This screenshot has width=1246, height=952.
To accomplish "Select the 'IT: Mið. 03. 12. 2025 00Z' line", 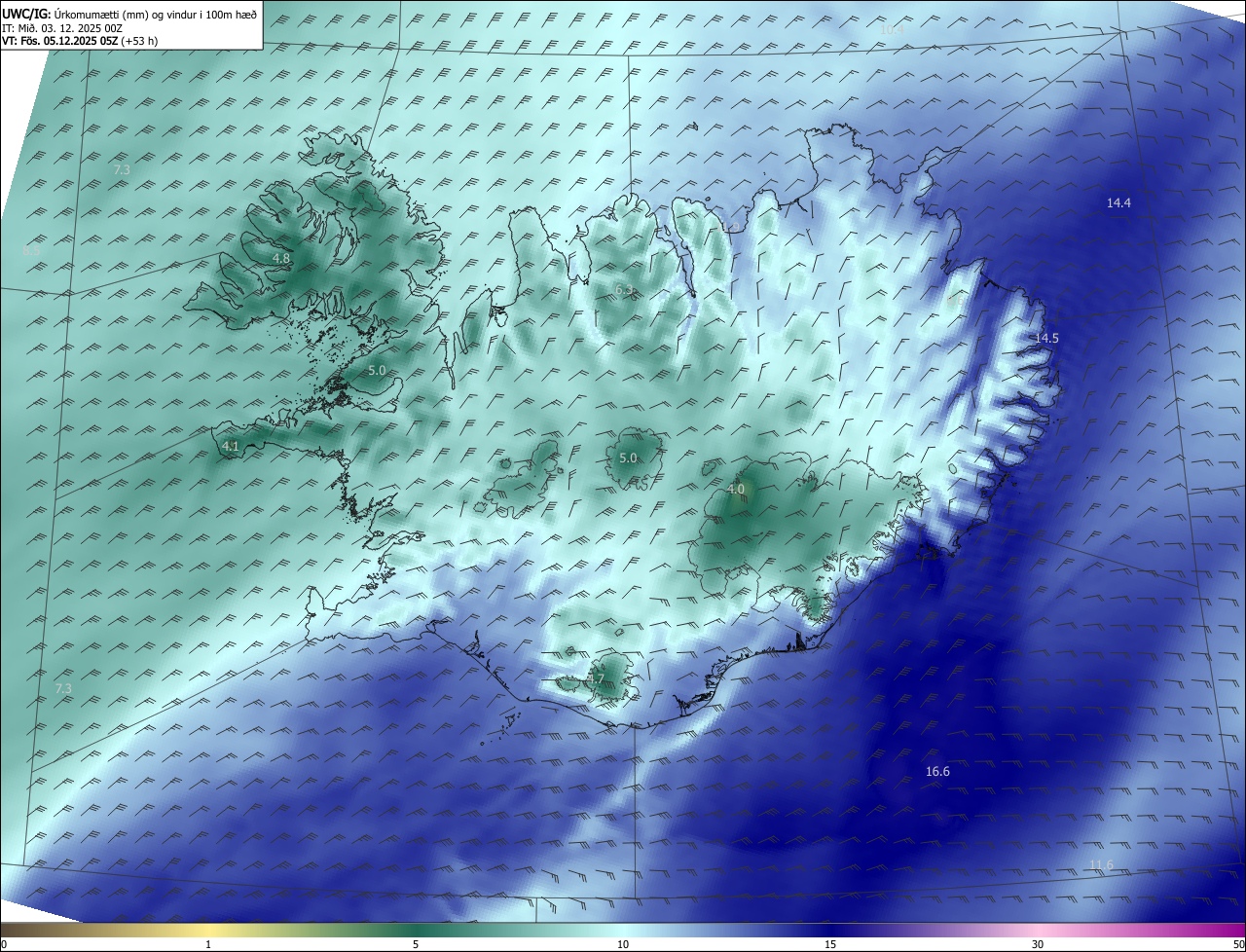I will 61,28.
